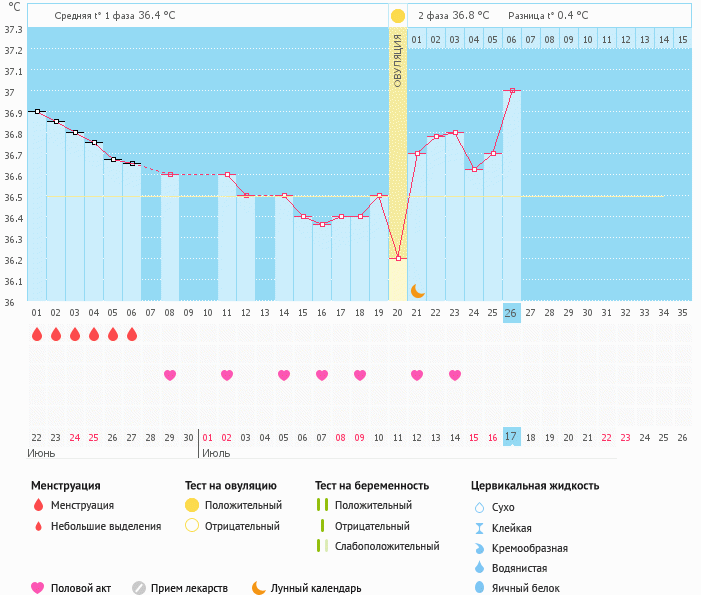Click the pink heart under cycle day 08
The image size is (701, 595).
170,375
